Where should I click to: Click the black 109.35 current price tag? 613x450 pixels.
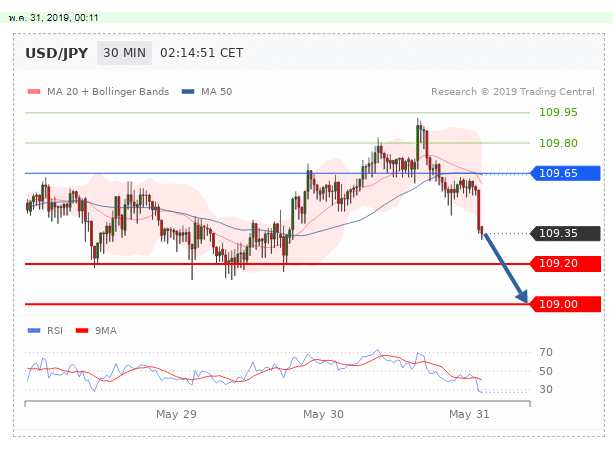pos(565,233)
